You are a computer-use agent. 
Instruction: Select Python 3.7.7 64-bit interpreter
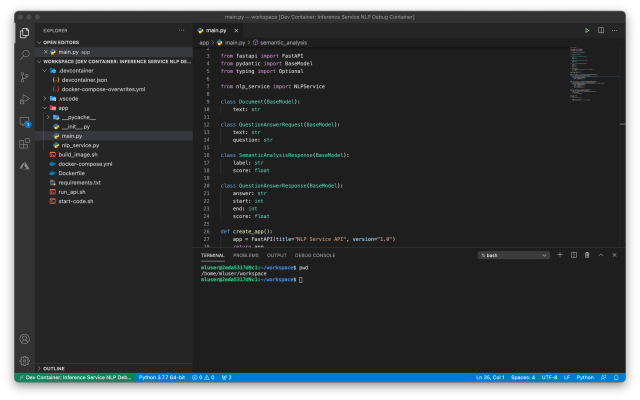tap(162, 378)
